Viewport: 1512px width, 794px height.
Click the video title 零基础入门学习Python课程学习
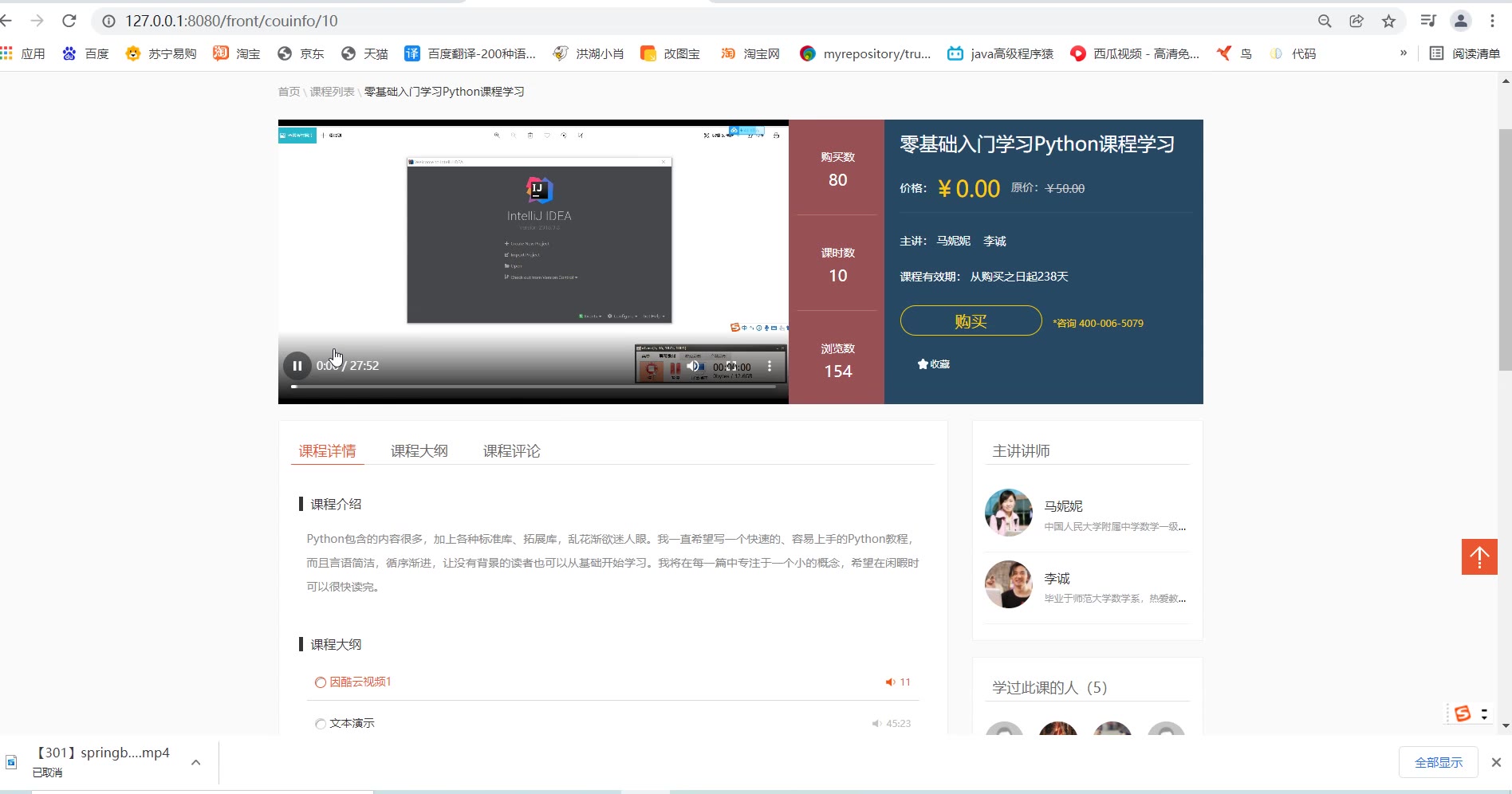(x=1038, y=144)
